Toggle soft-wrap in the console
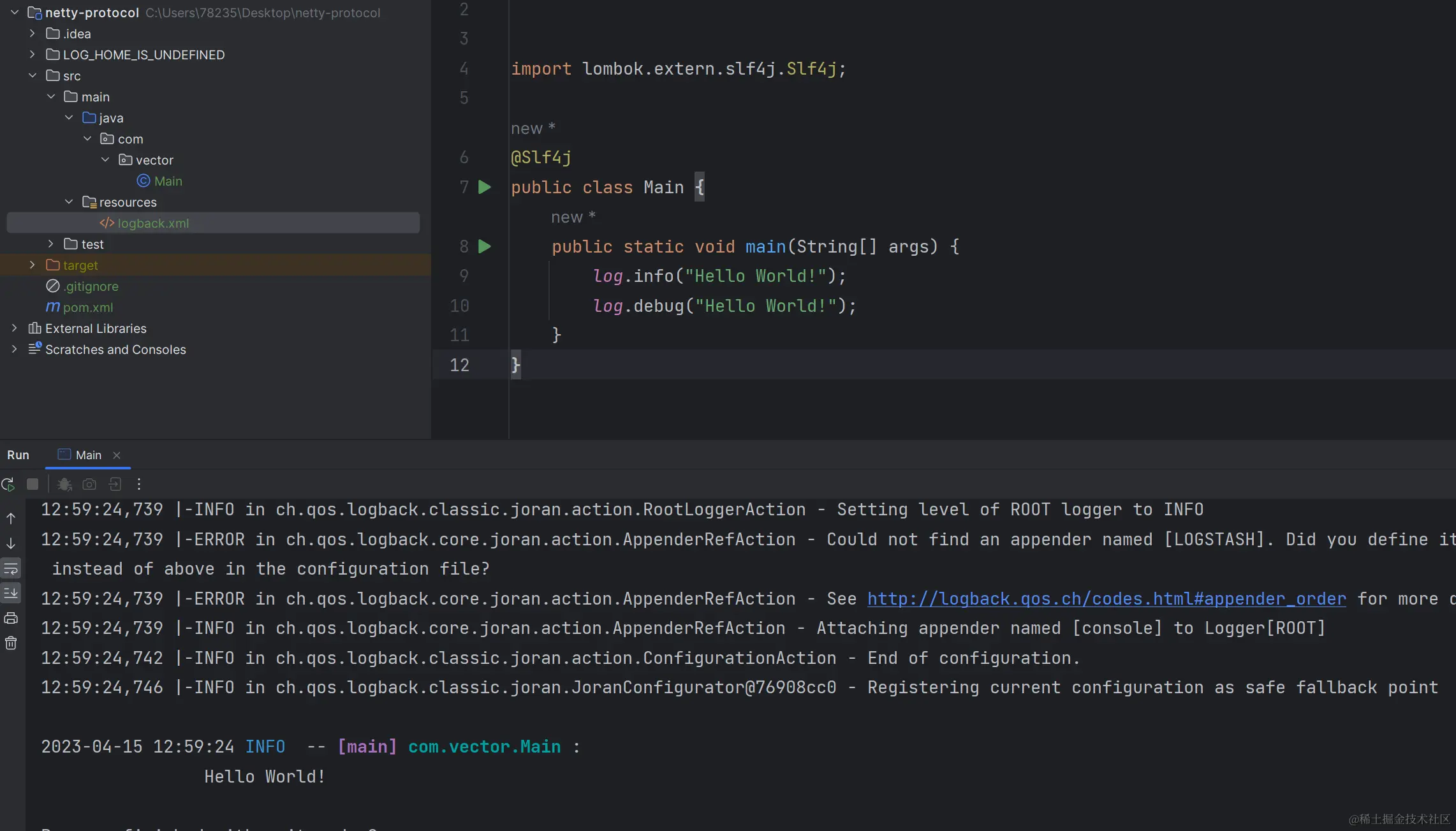Viewport: 1456px width, 831px height. (11, 568)
